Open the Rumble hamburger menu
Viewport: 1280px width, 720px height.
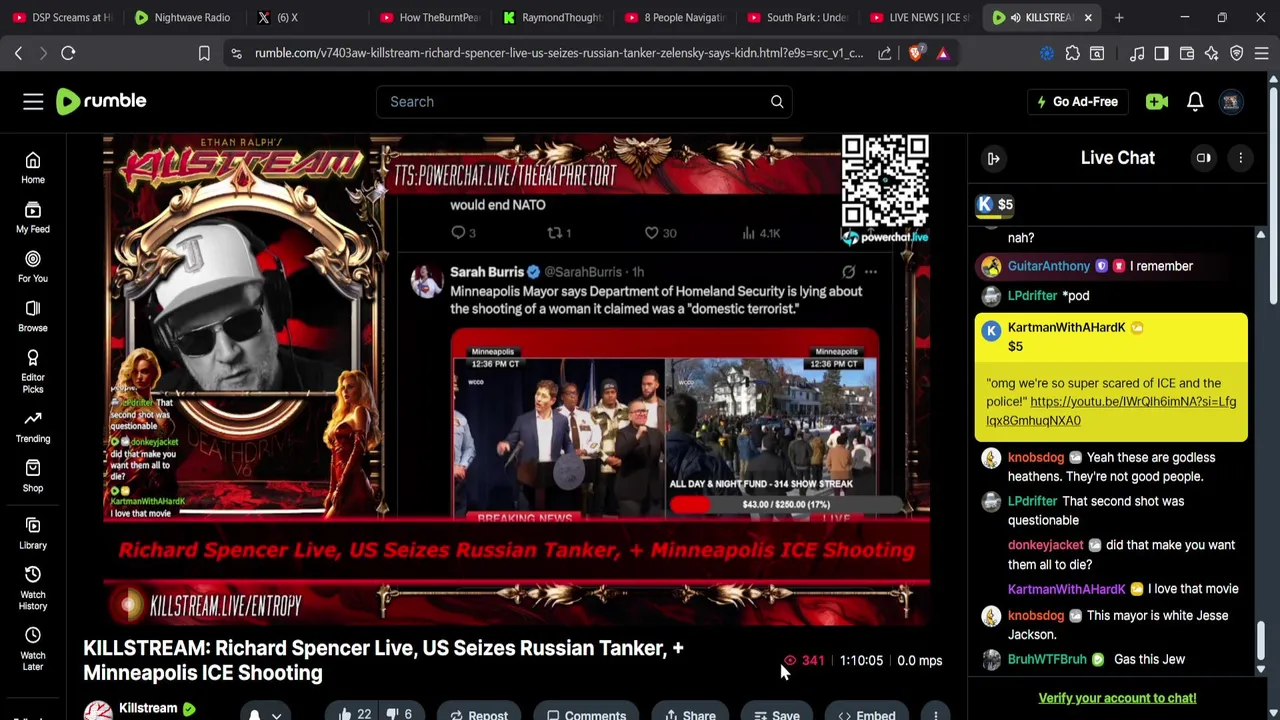[x=33, y=101]
